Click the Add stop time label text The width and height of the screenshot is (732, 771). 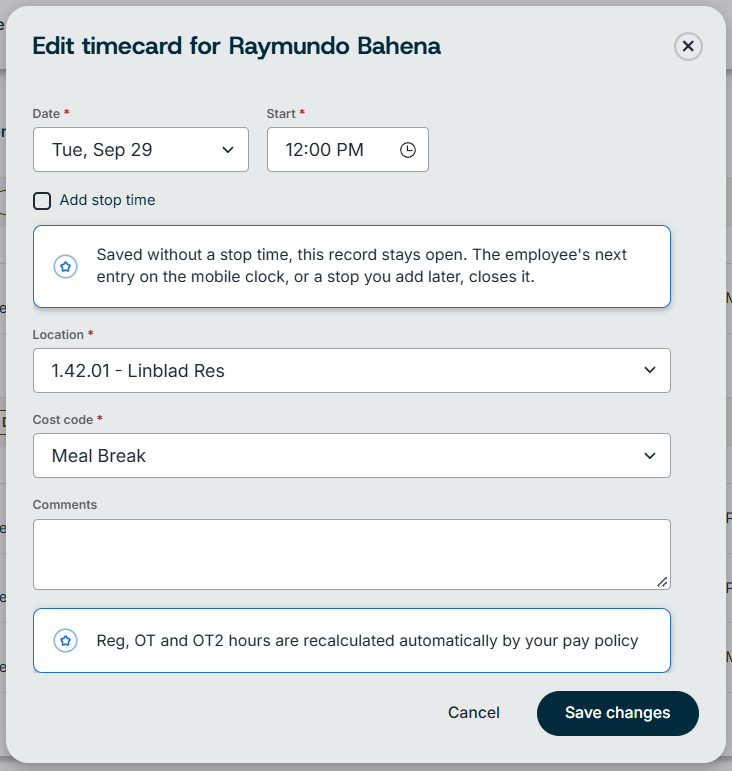coord(107,200)
